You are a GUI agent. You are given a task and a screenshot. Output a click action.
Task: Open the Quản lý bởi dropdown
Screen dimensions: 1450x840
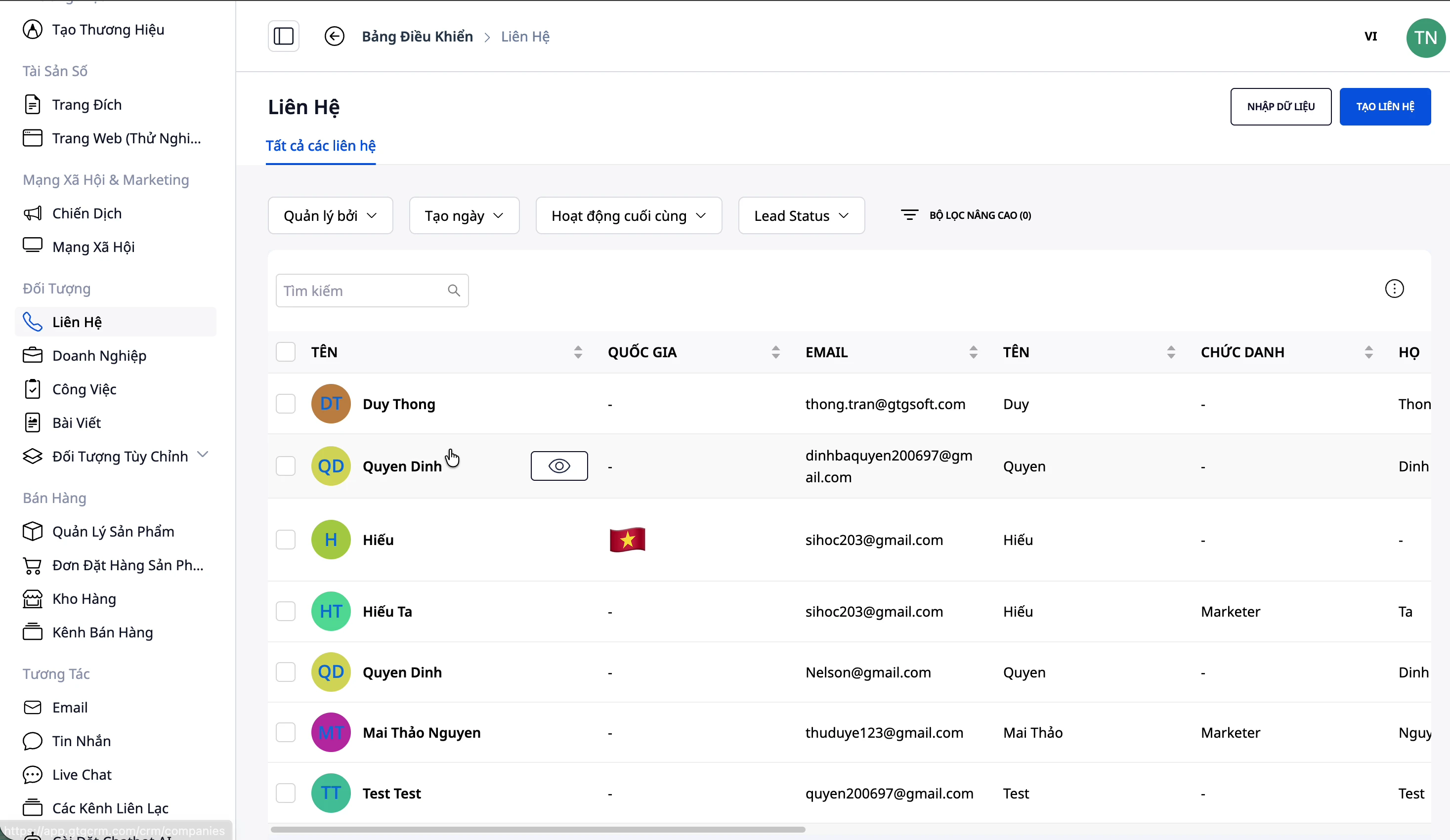tap(330, 216)
